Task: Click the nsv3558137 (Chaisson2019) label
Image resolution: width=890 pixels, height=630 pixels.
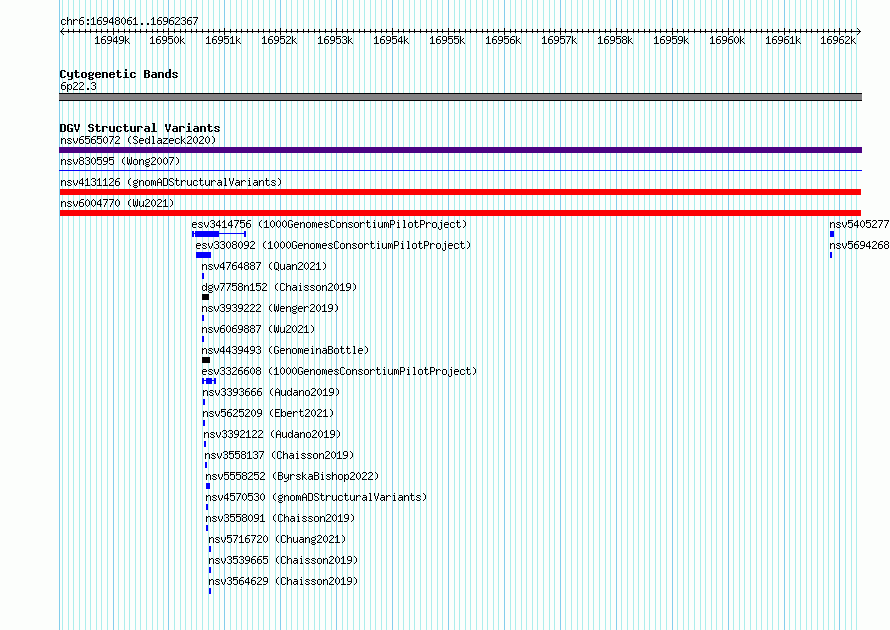Action: 279,455
